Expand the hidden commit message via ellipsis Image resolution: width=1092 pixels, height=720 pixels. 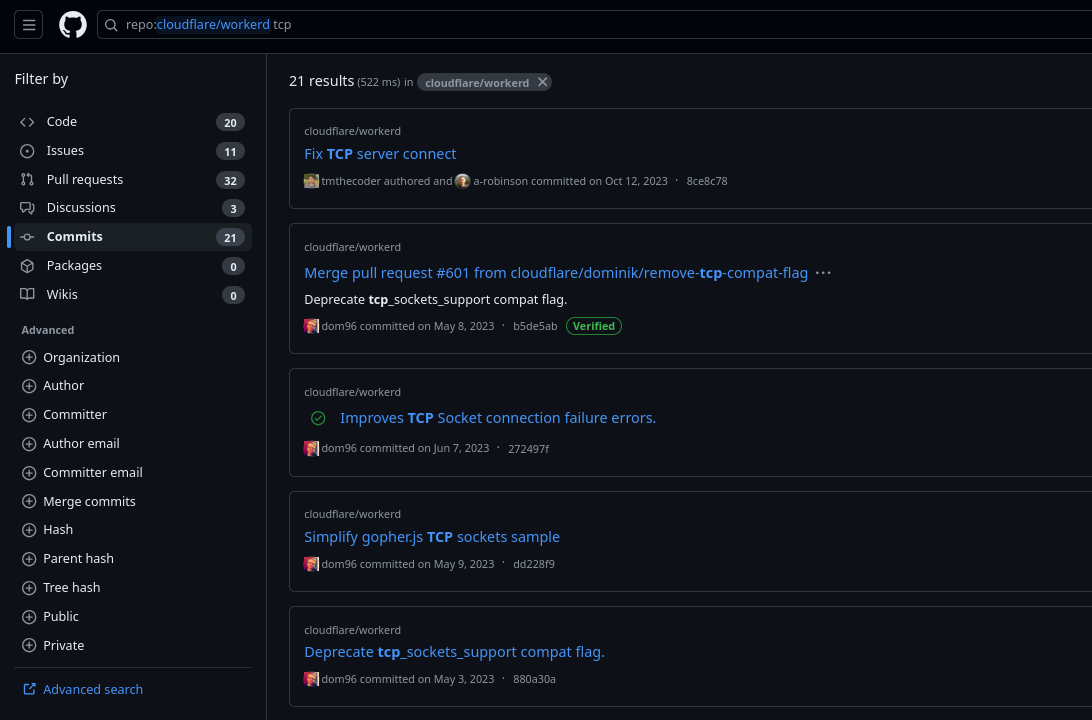click(x=823, y=272)
